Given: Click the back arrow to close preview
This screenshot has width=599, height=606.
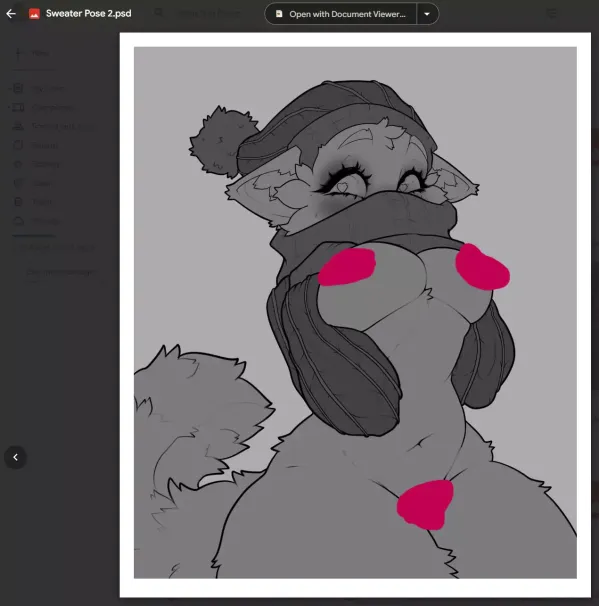Looking at the screenshot, I should 11,14.
